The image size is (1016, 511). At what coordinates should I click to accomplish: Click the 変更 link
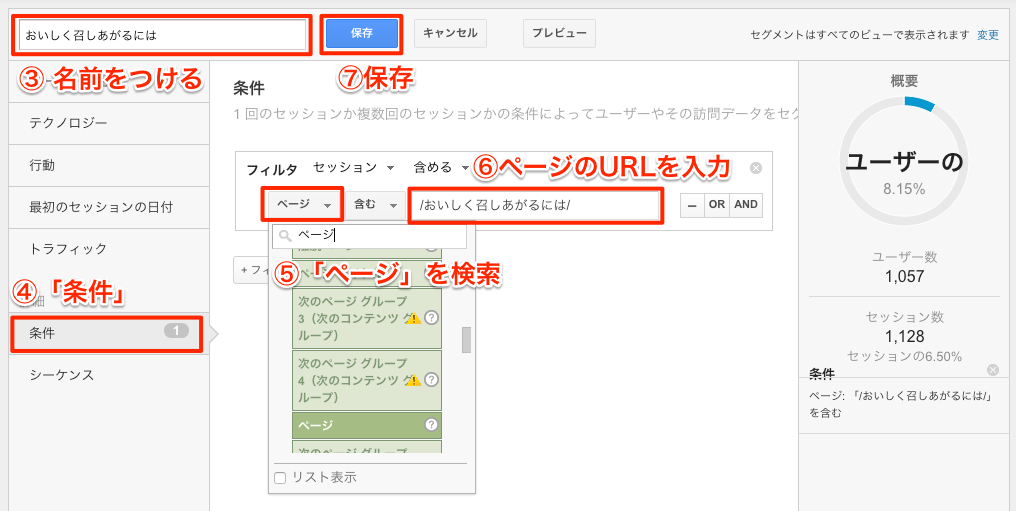coord(988,35)
